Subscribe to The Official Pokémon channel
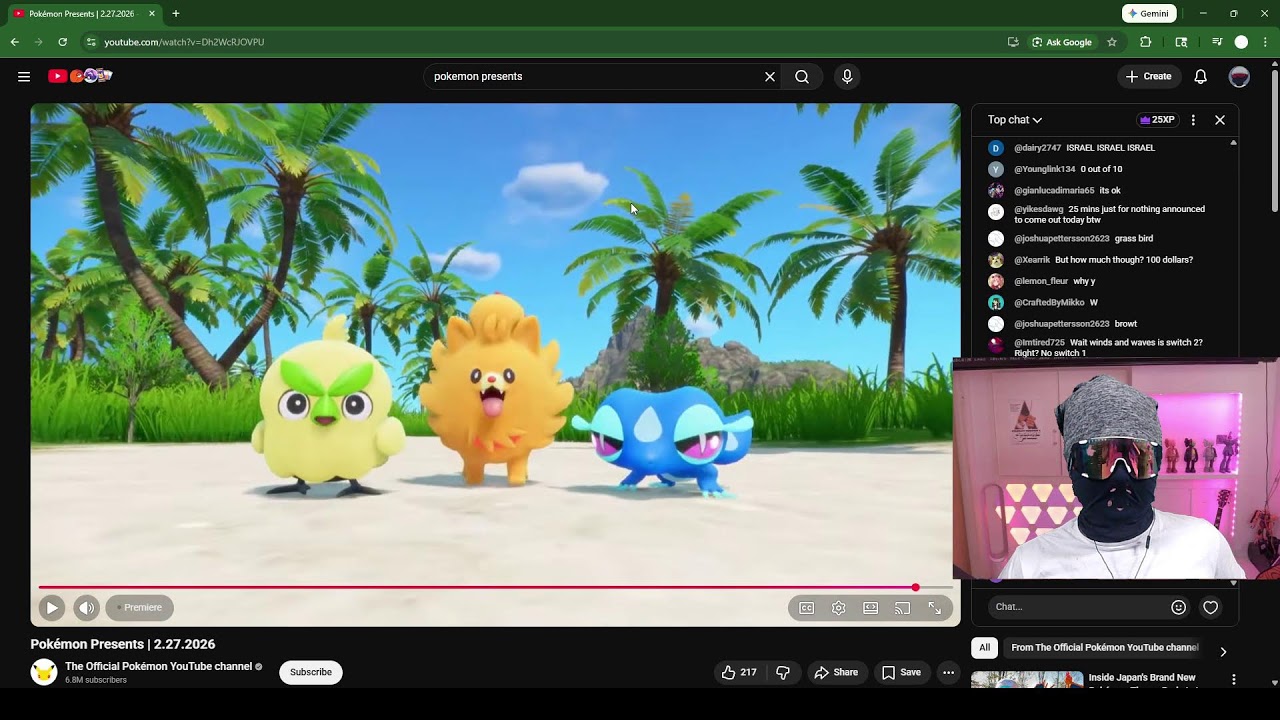The width and height of the screenshot is (1280, 720). [x=311, y=672]
